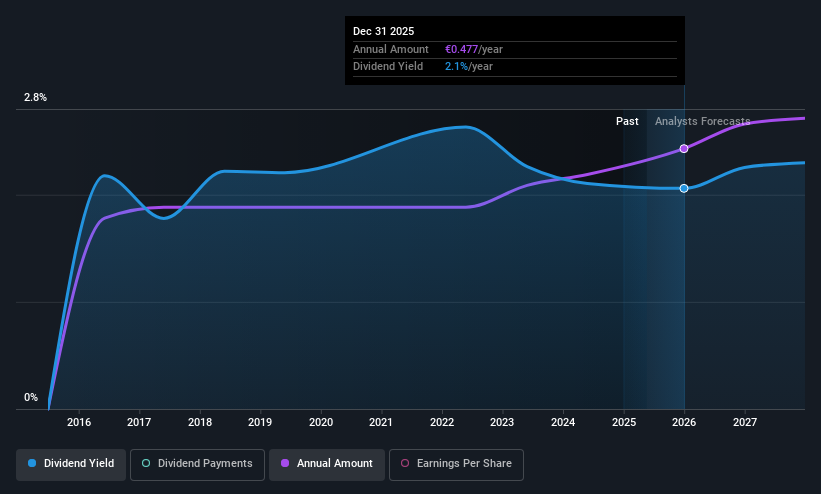Select the 2020 x-axis label

tap(321, 422)
